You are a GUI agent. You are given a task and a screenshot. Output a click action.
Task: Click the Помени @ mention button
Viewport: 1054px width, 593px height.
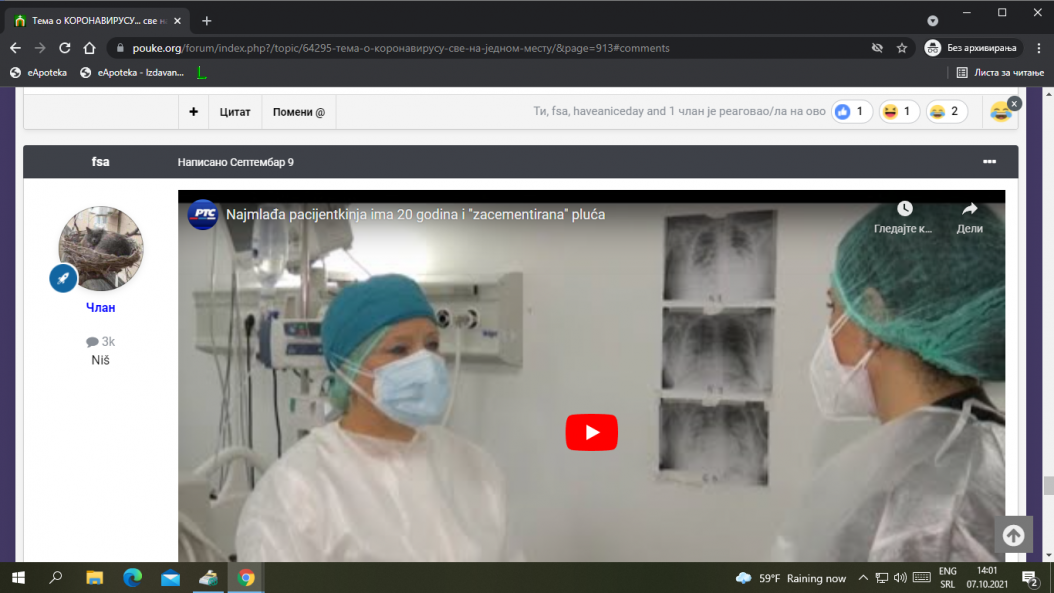pos(298,112)
